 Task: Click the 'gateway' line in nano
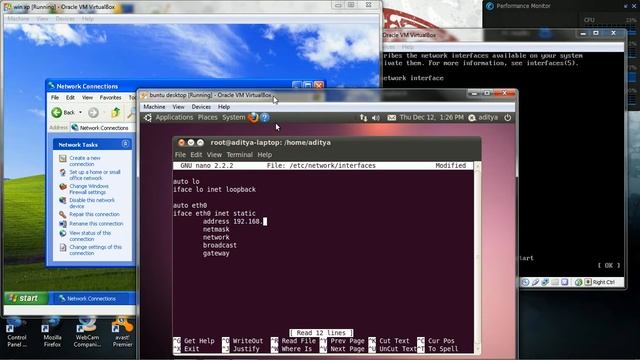(216, 253)
